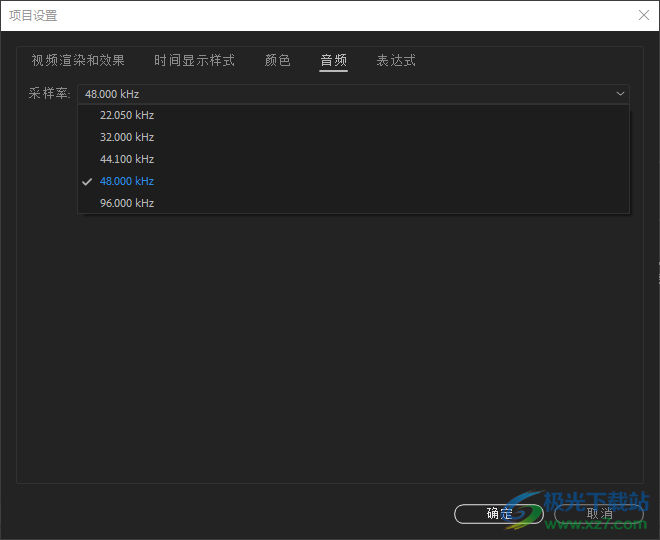Select the 颜色 tab
The width and height of the screenshot is (660, 540).
coord(277,60)
